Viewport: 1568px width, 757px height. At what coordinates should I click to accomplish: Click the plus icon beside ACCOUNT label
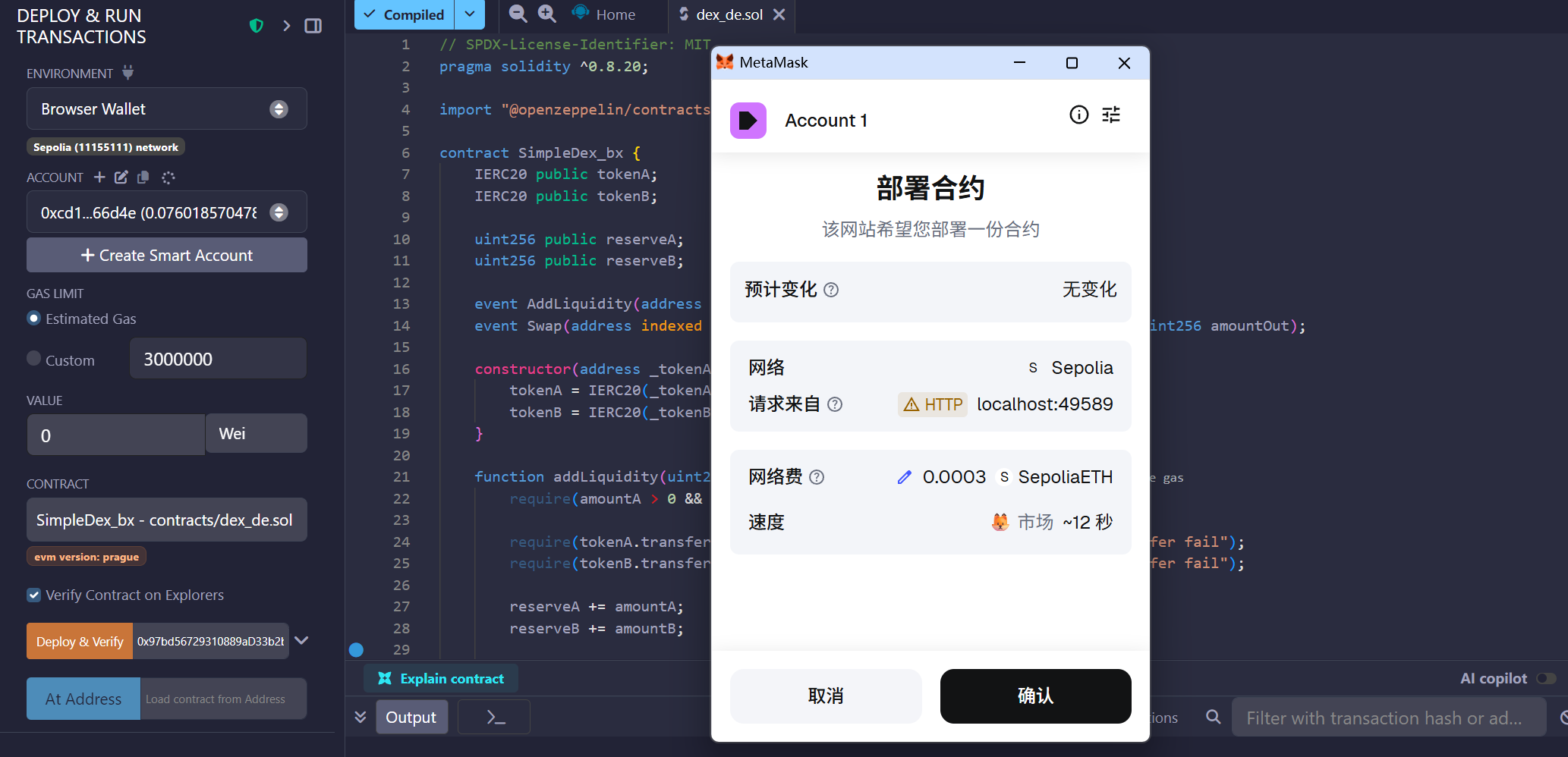(x=99, y=177)
